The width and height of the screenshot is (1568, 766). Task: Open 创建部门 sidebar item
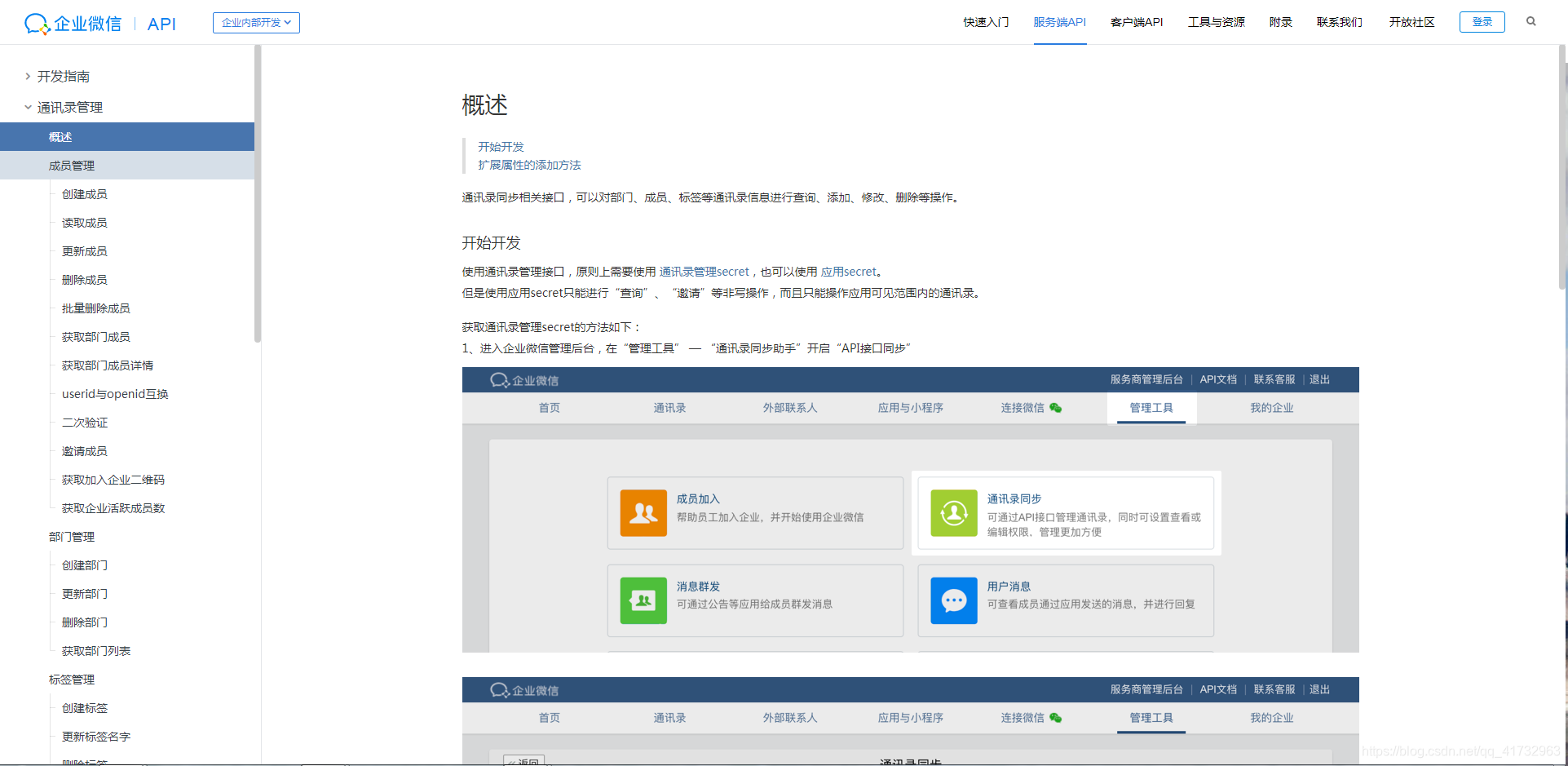click(84, 565)
